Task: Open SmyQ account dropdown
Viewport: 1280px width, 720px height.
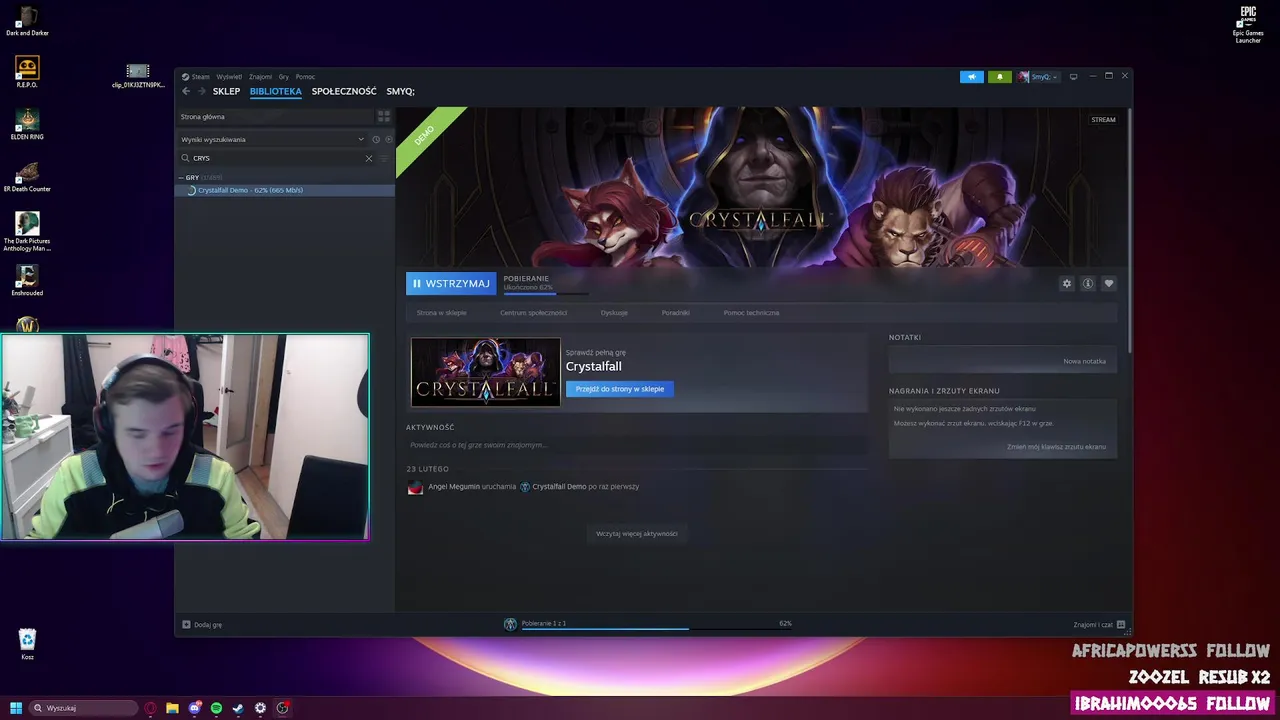Action: [x=1038, y=77]
